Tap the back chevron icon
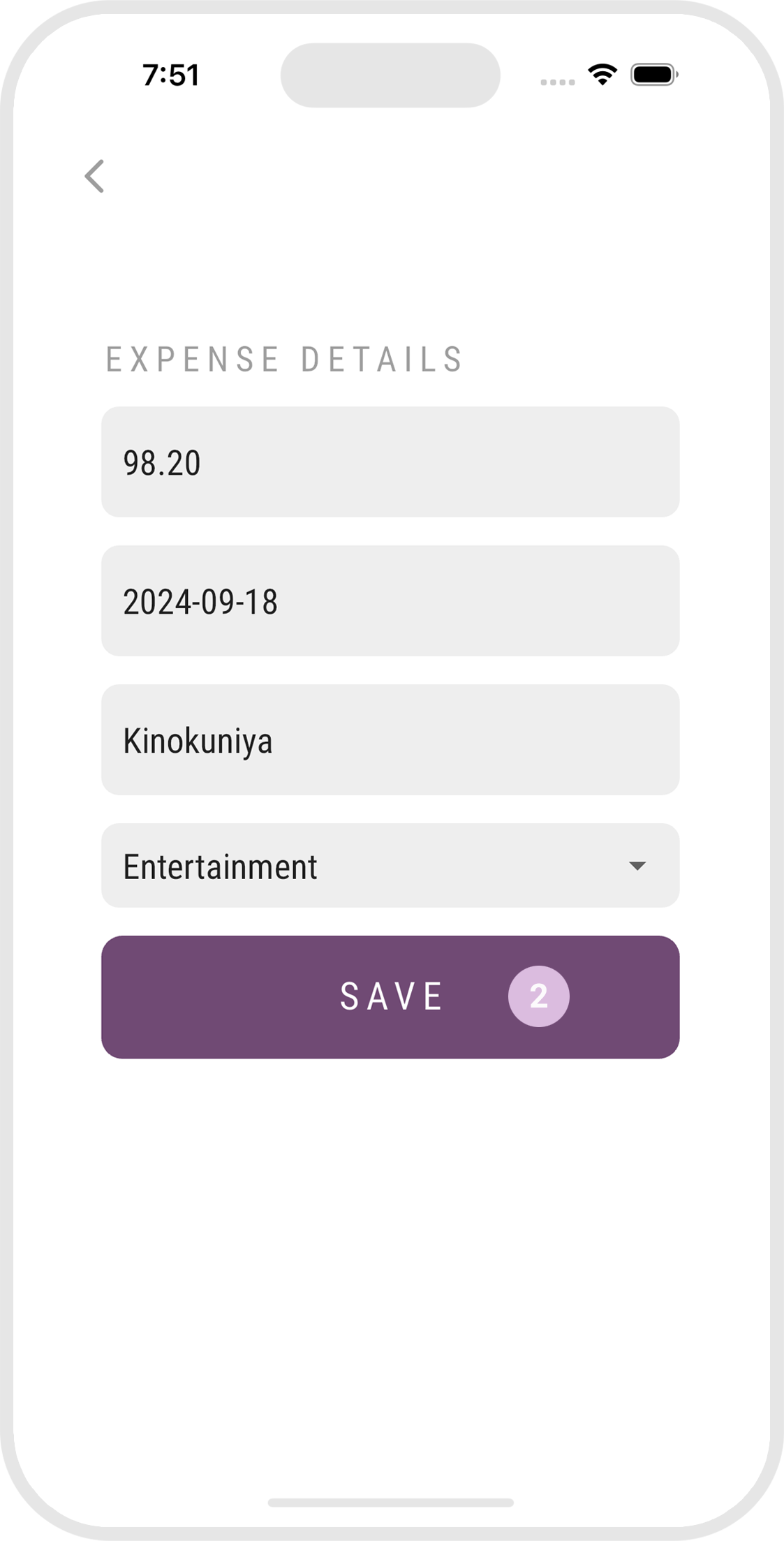Screen dimensions: 784x1541 click(x=94, y=176)
